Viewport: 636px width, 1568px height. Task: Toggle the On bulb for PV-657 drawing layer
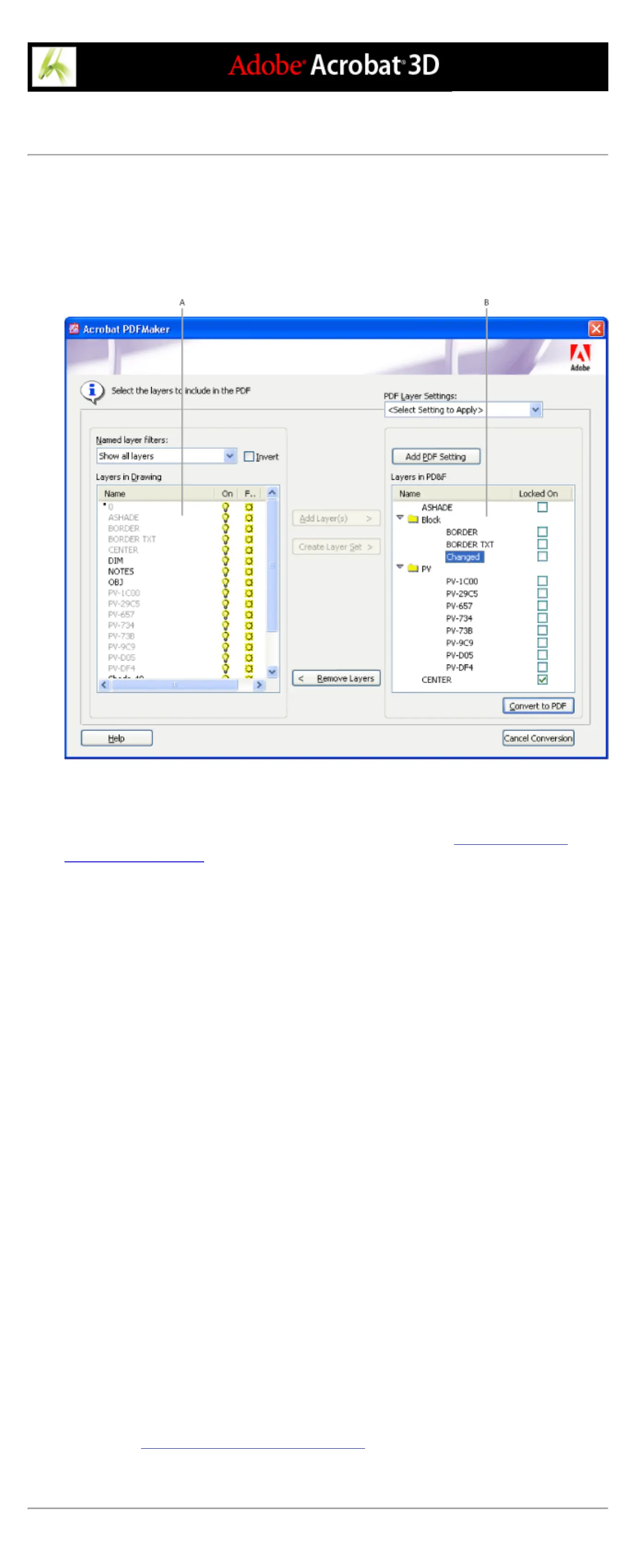point(225,615)
